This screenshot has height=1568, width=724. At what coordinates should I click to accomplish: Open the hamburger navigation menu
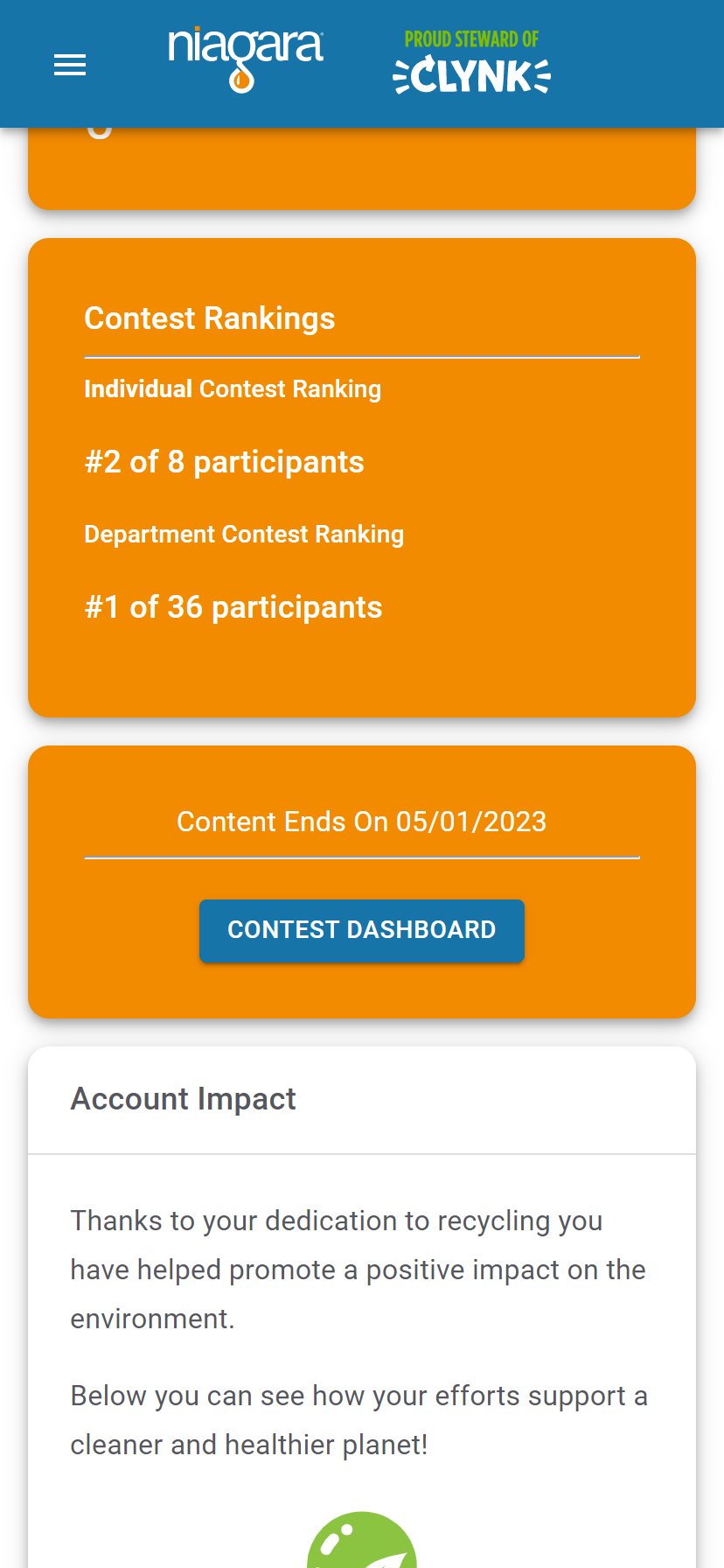point(70,65)
